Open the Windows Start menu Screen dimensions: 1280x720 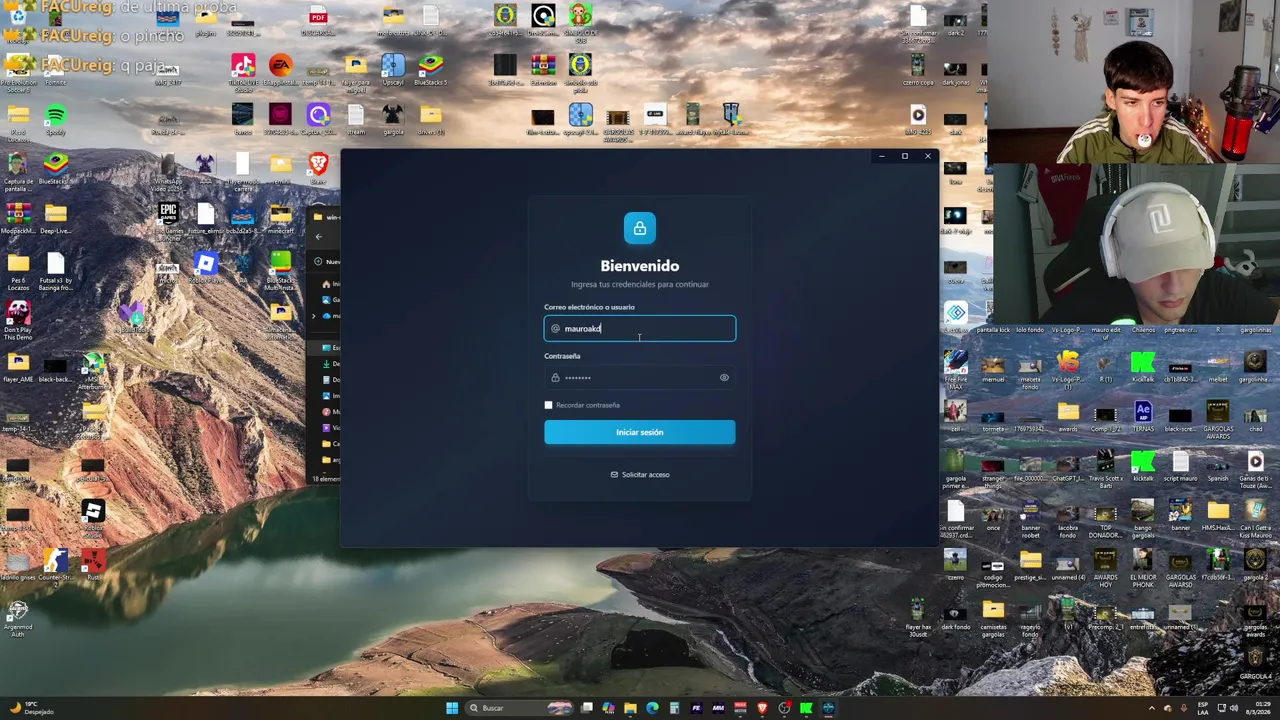[x=452, y=708]
